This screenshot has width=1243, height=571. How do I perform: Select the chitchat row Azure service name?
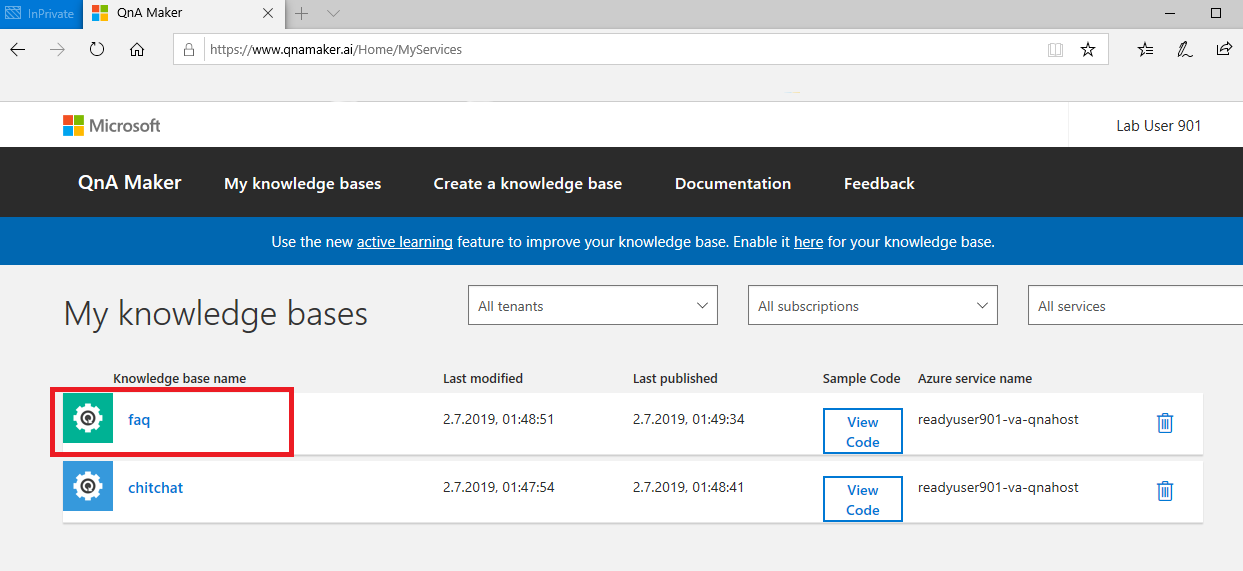998,487
